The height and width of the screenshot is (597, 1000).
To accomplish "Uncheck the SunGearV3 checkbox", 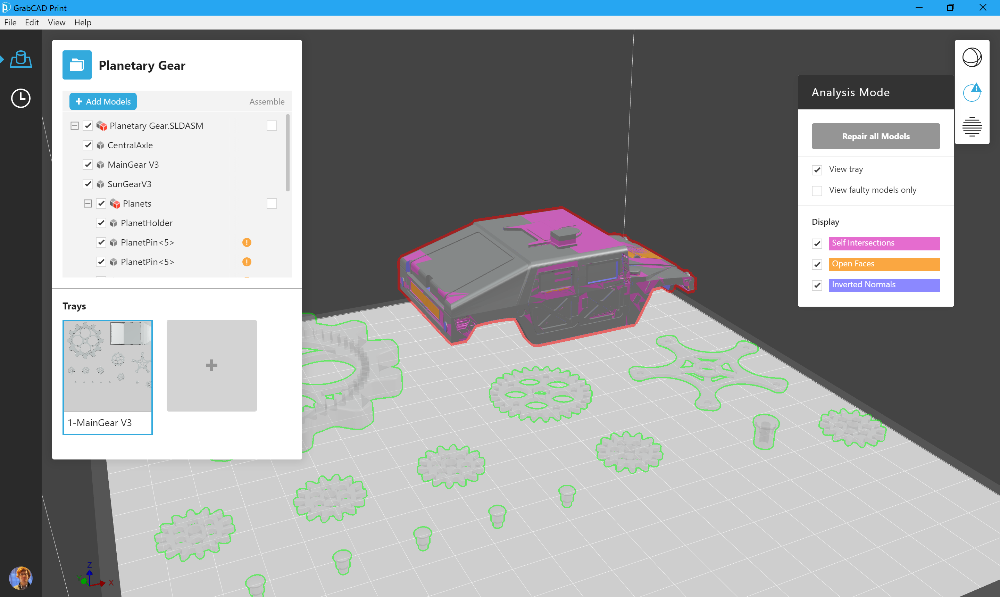I will pos(88,184).
